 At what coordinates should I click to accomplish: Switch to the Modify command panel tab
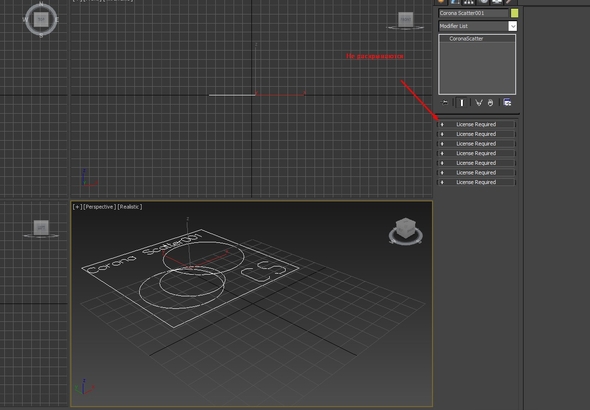(x=455, y=2)
